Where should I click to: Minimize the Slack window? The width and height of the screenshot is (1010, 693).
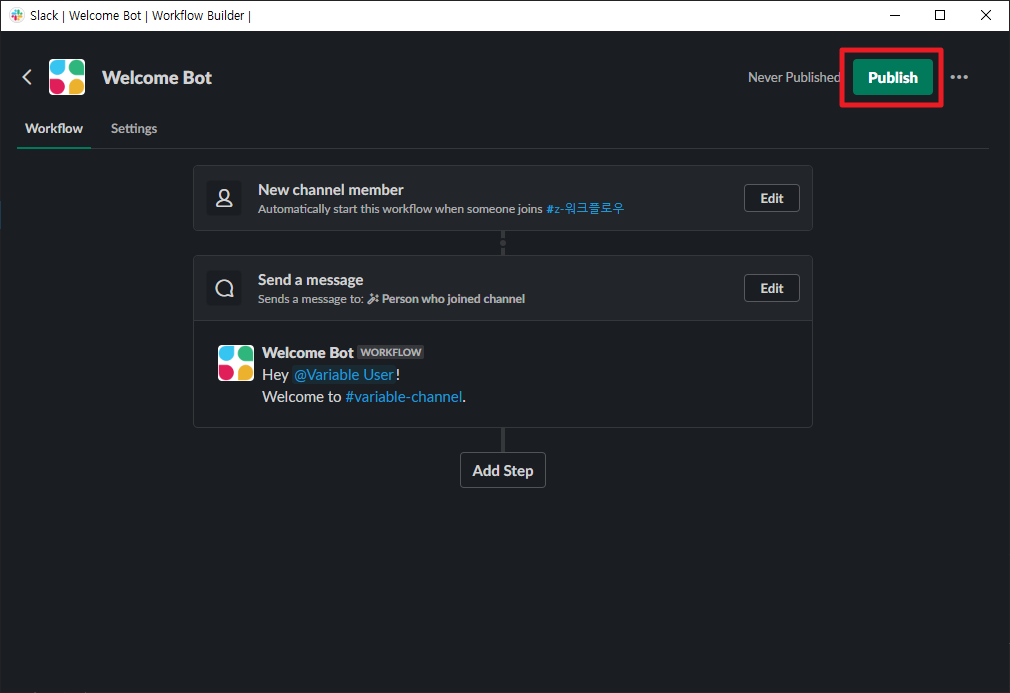pos(894,15)
